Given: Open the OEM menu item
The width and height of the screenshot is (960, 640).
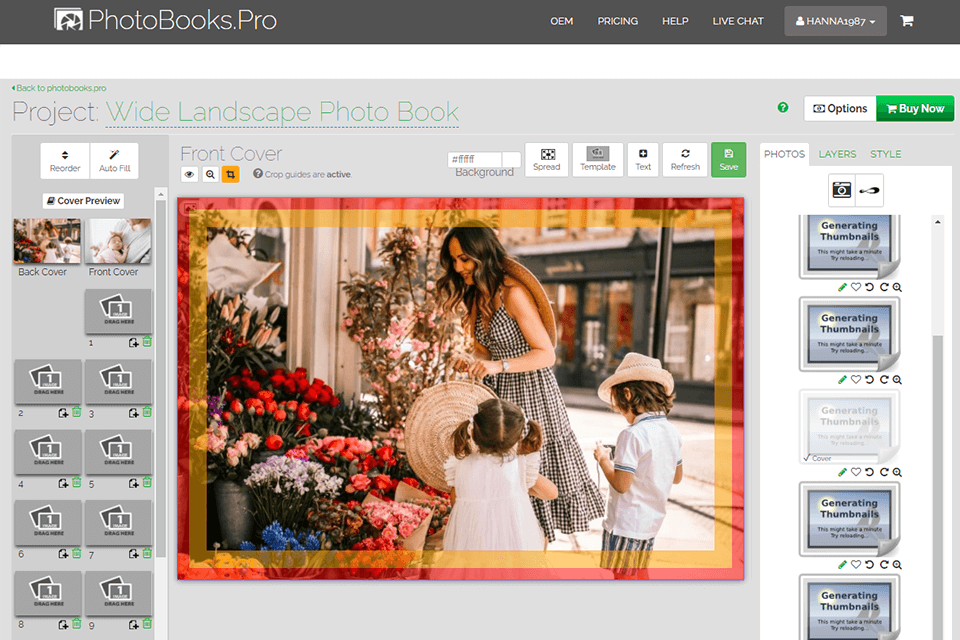Looking at the screenshot, I should [561, 21].
